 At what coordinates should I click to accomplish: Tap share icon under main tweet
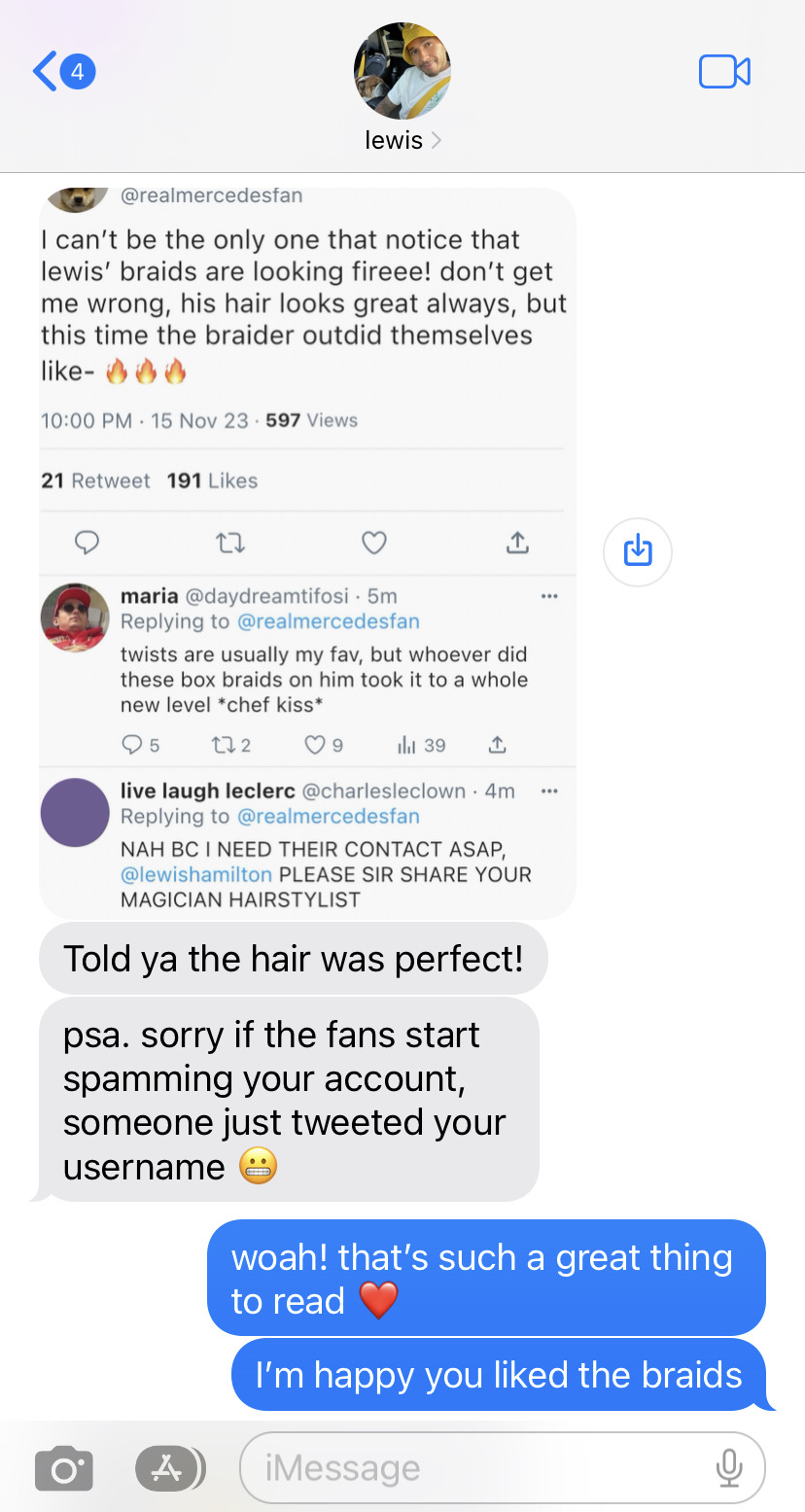(x=517, y=543)
